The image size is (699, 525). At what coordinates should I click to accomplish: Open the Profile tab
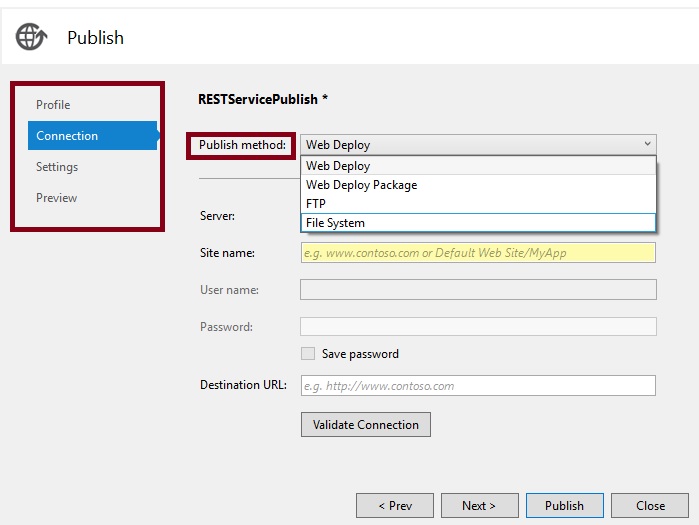coord(53,105)
